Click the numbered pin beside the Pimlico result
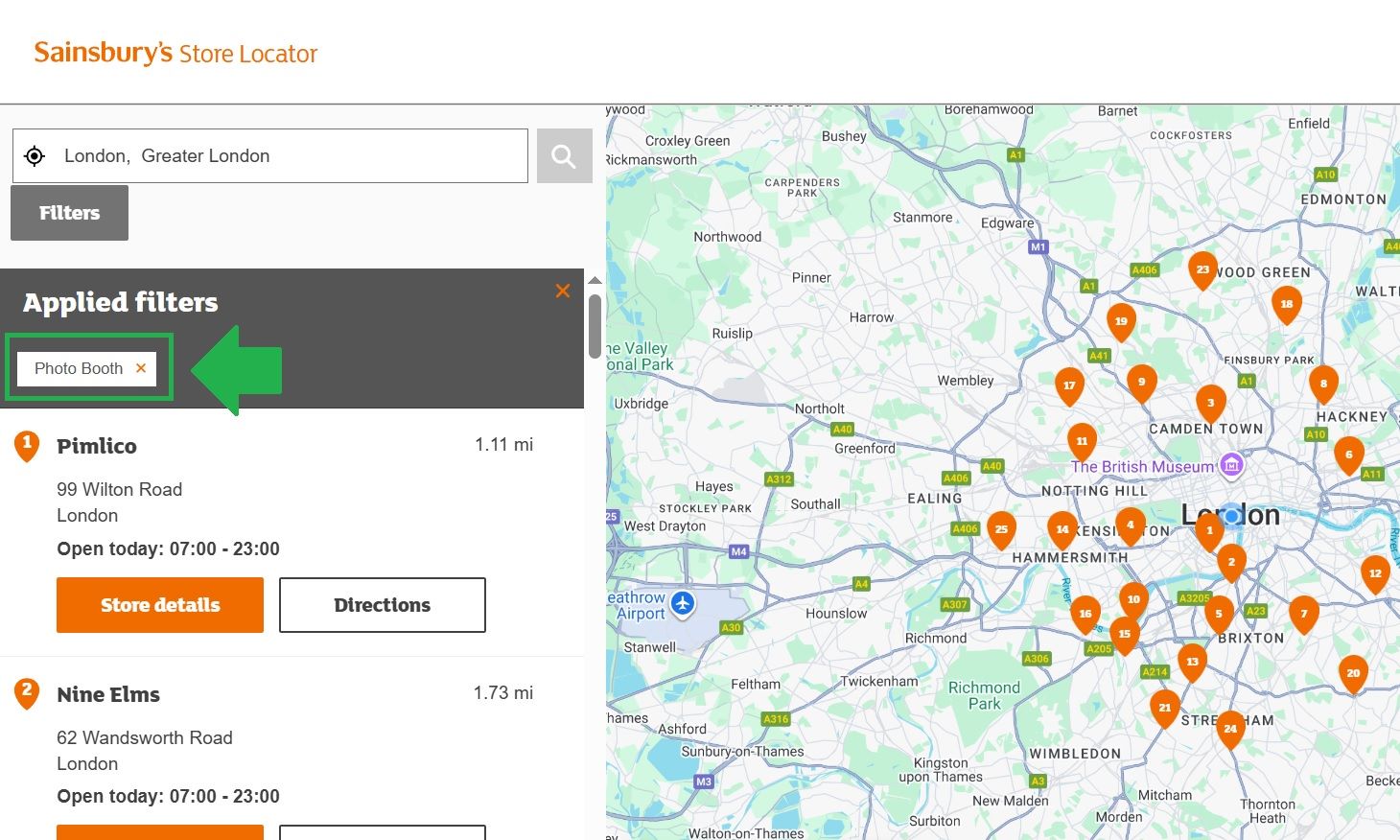Image resolution: width=1400 pixels, height=840 pixels. pos(27,445)
